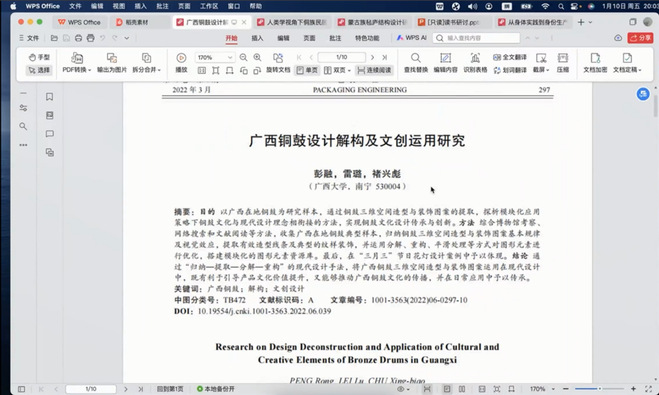Click the 回到第1页 button
Screen dimensions: 659x395
pyautogui.click(x=170, y=389)
